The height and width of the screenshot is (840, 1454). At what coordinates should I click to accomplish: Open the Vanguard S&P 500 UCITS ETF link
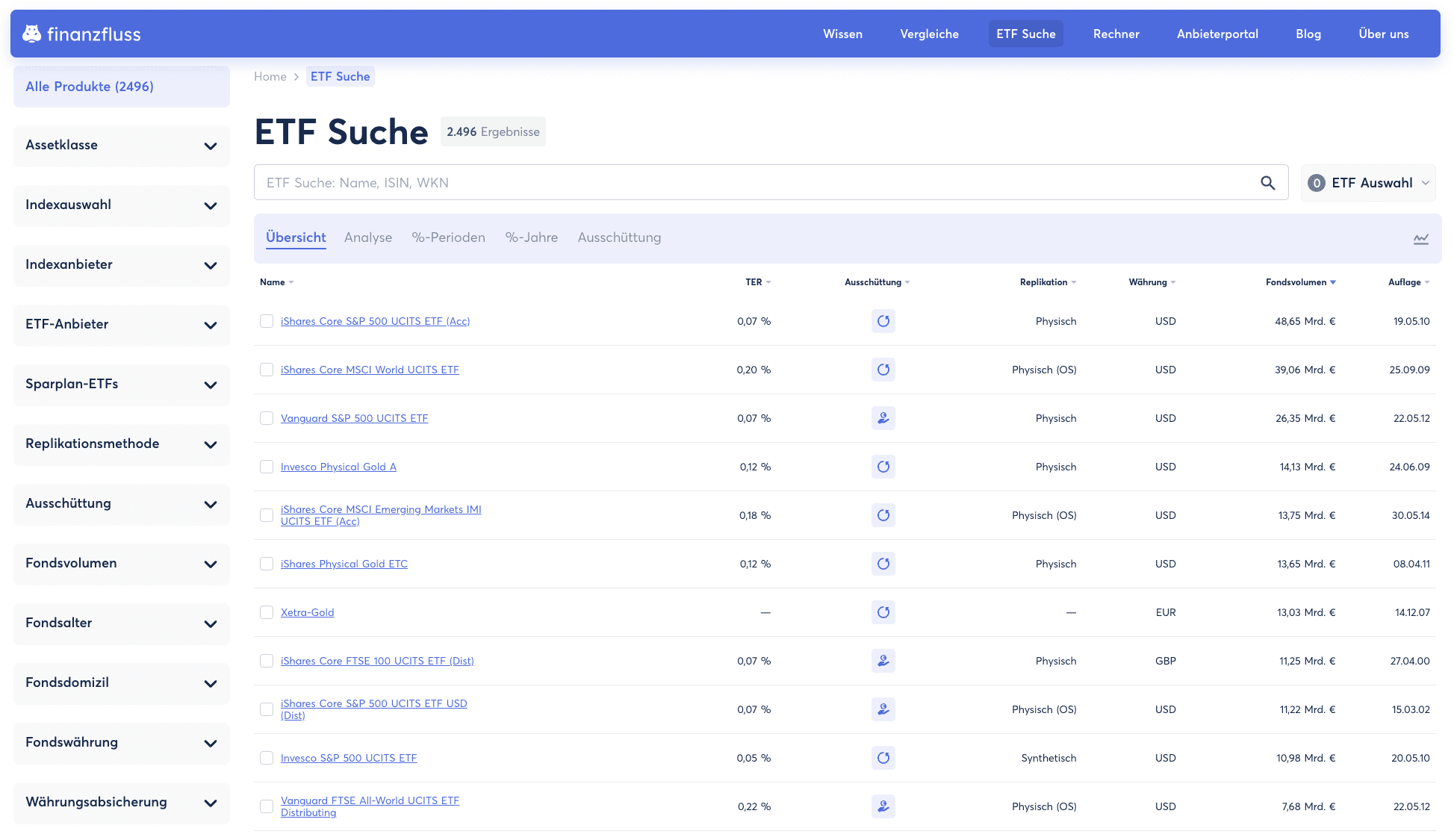pos(354,418)
